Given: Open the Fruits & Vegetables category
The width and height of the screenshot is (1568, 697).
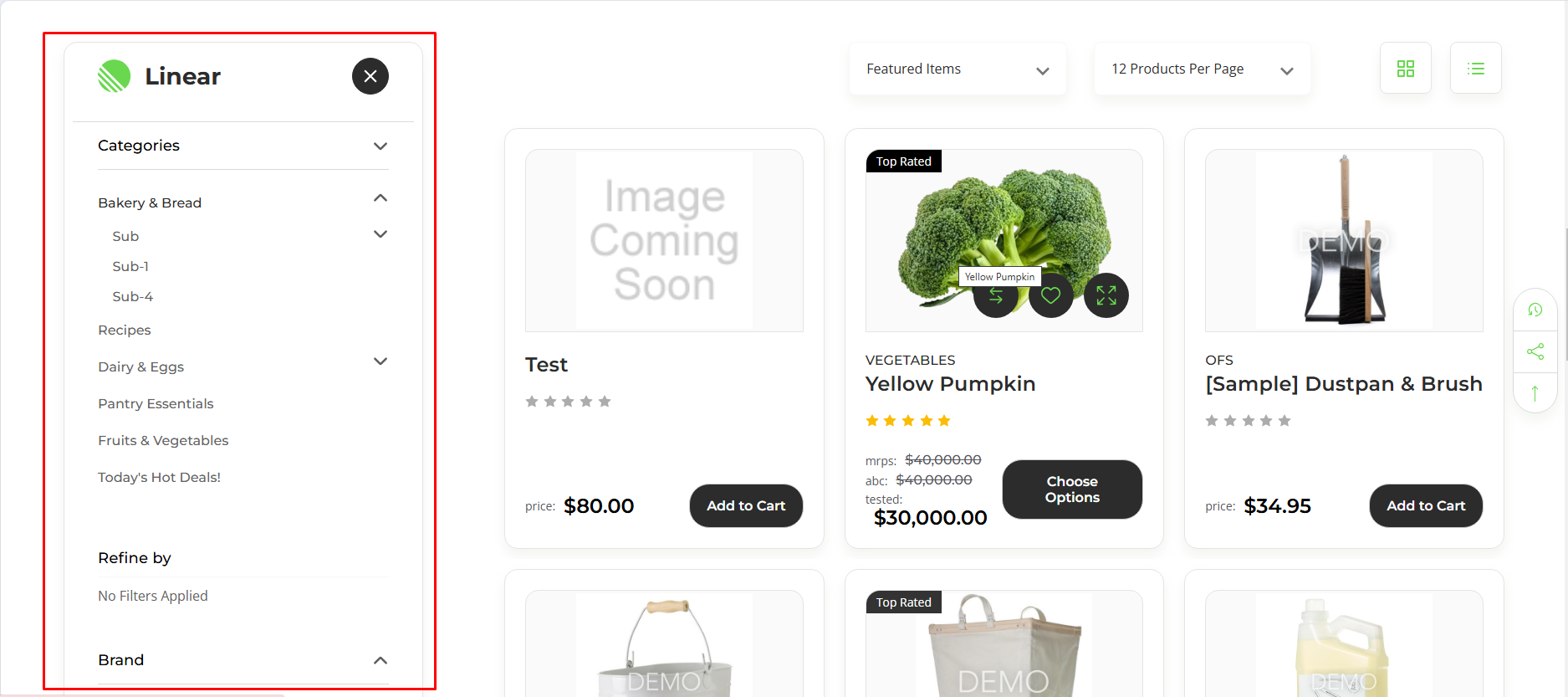Looking at the screenshot, I should tap(163, 440).
